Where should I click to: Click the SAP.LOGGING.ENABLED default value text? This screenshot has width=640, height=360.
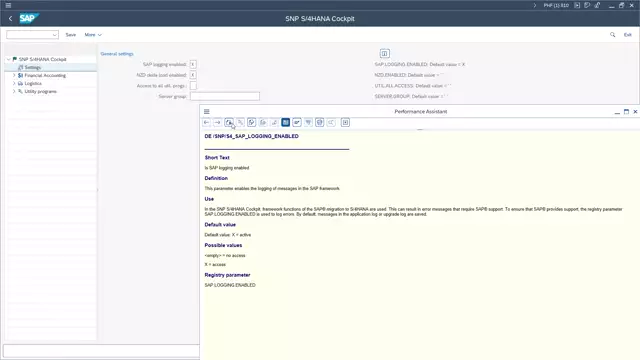tap(420, 64)
